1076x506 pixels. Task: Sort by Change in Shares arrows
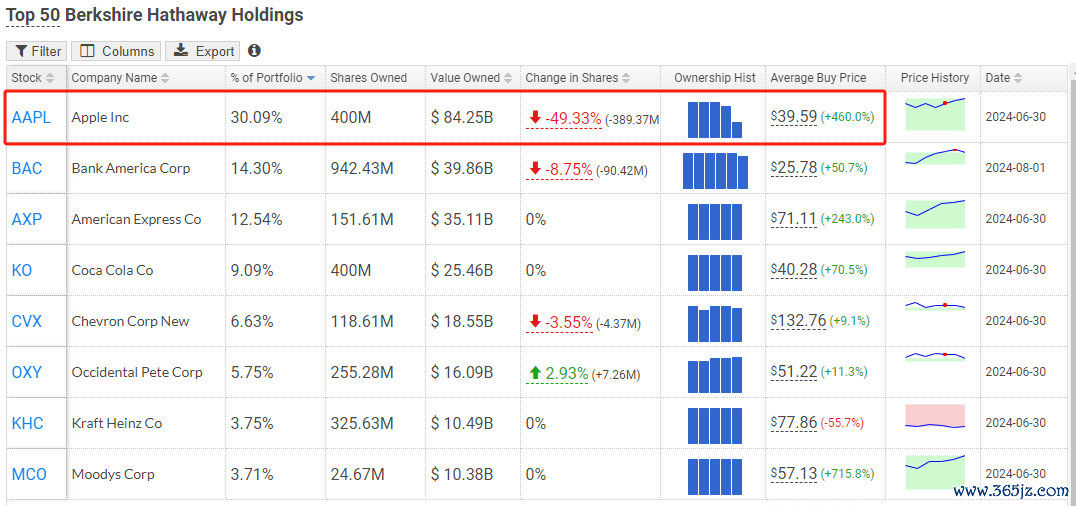click(x=627, y=78)
